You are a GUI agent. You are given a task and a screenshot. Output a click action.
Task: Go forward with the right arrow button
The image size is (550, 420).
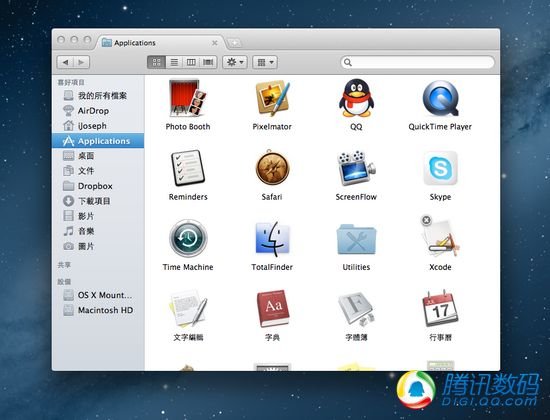[x=81, y=62]
